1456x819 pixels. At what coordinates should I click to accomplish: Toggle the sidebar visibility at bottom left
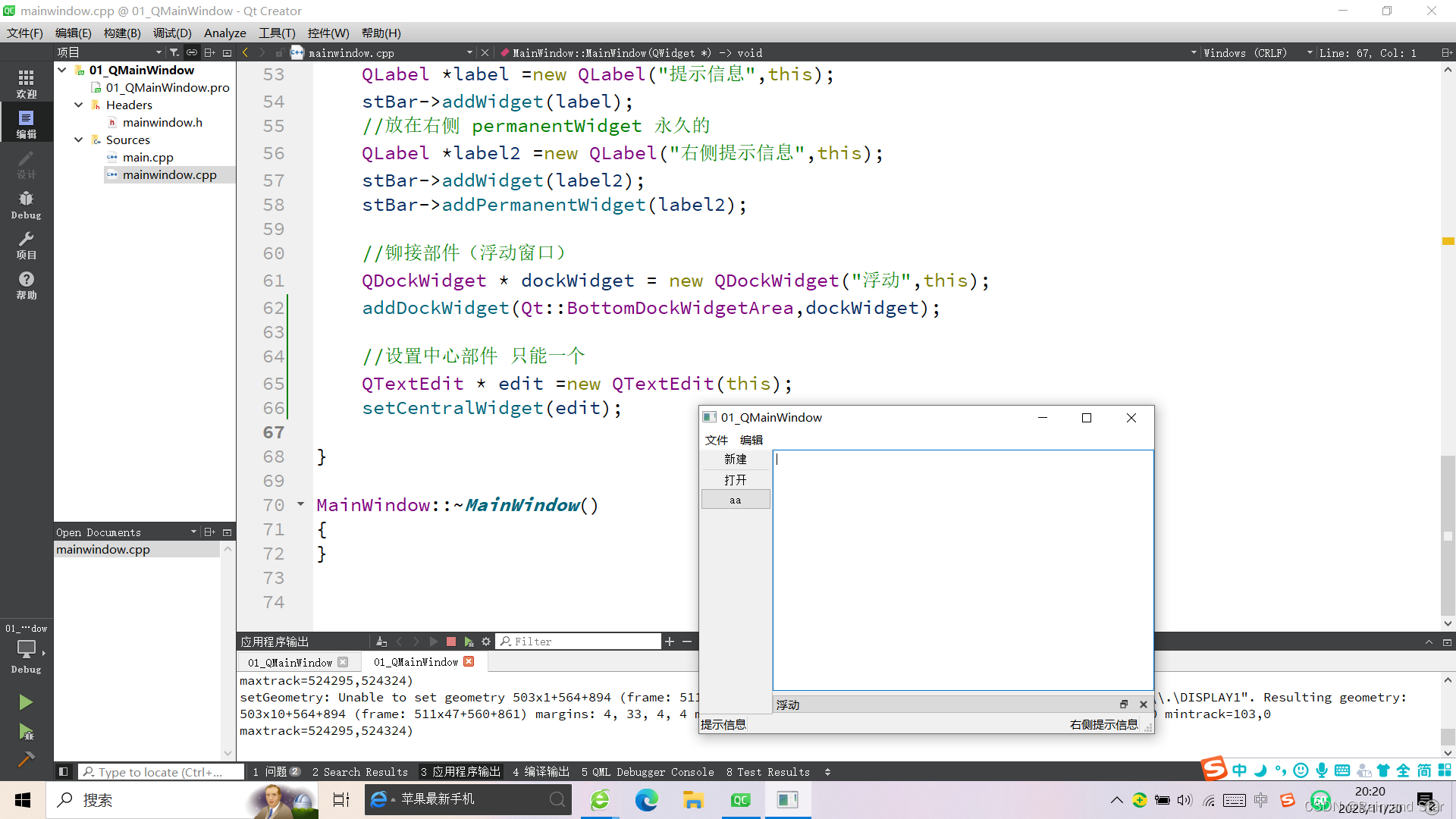[x=64, y=771]
